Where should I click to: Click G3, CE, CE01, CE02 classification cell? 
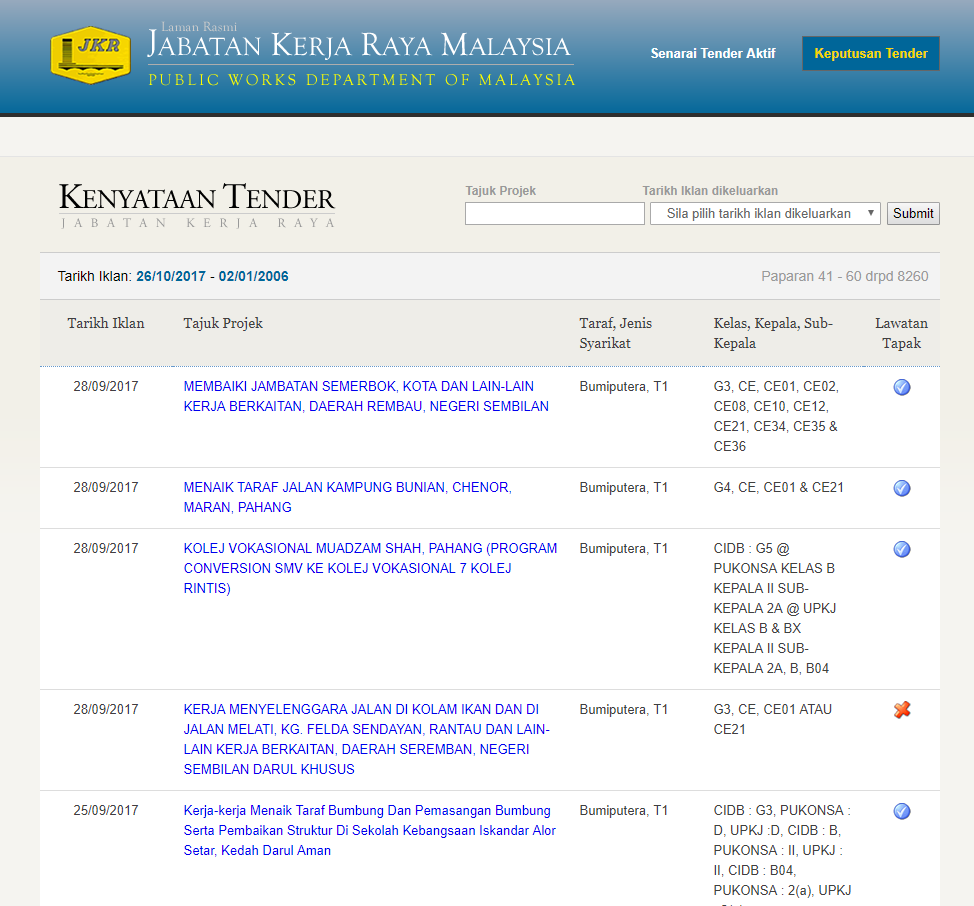(x=776, y=416)
